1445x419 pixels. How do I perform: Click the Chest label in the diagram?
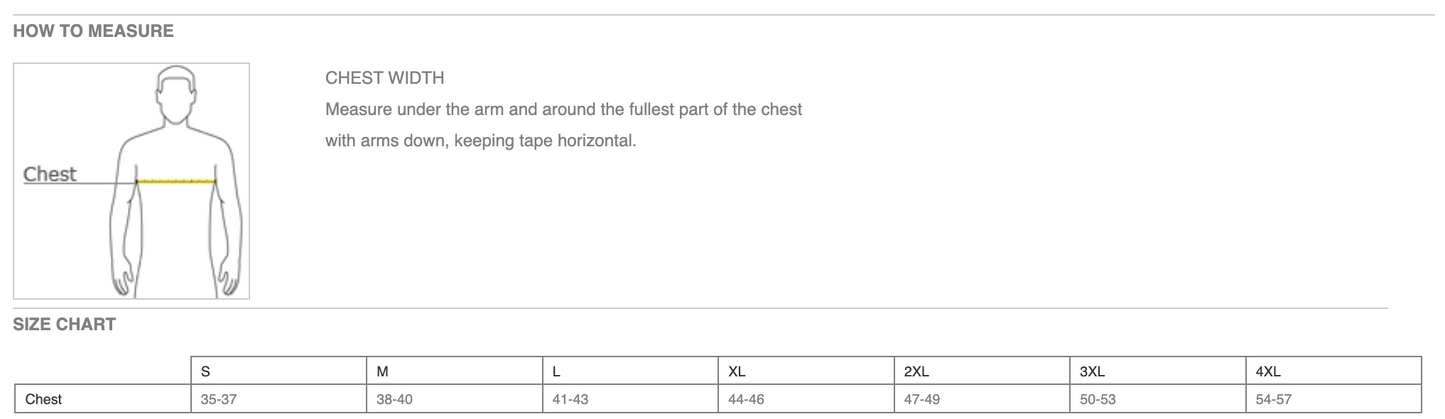point(50,174)
